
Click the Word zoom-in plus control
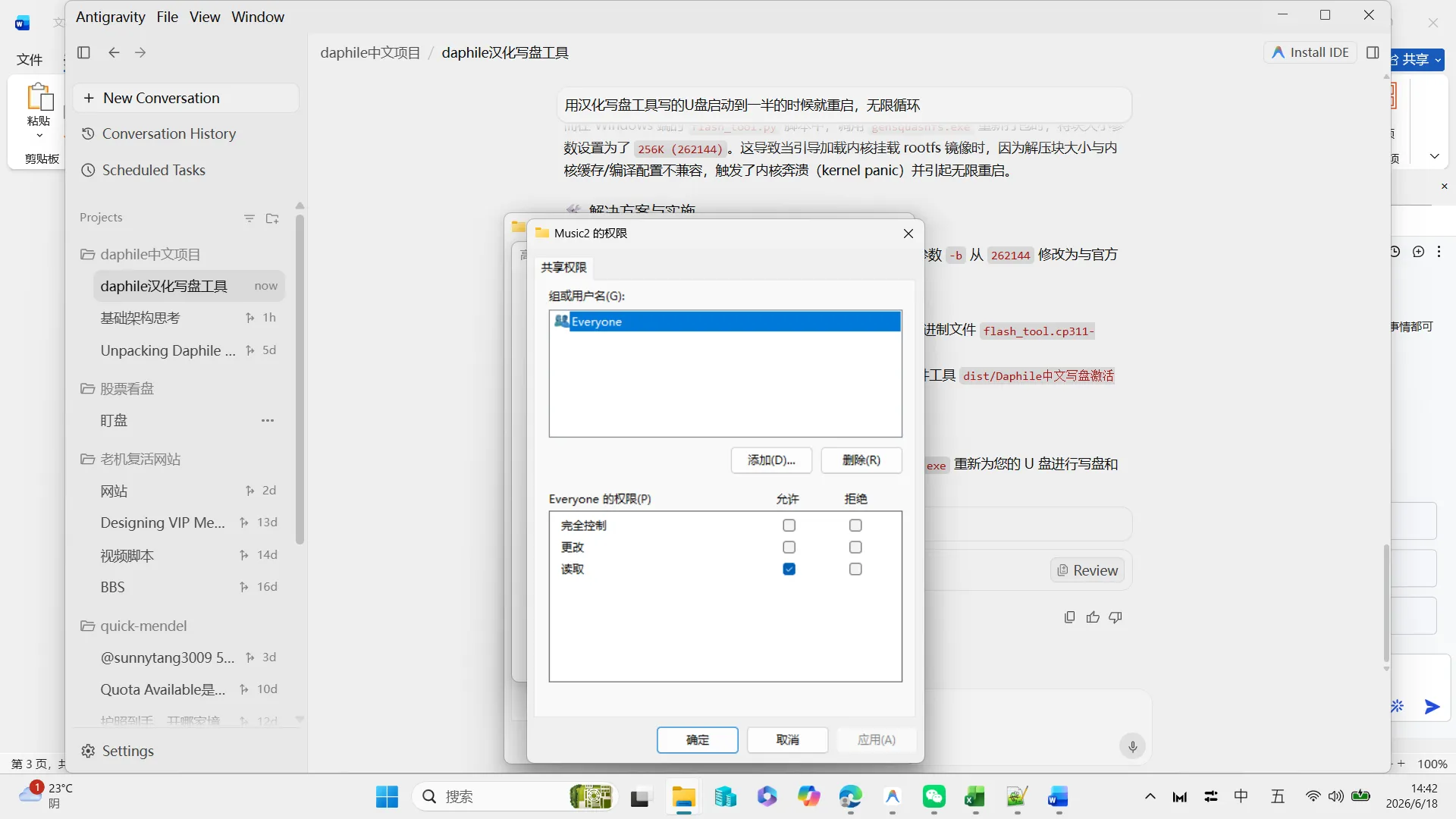click(1401, 764)
